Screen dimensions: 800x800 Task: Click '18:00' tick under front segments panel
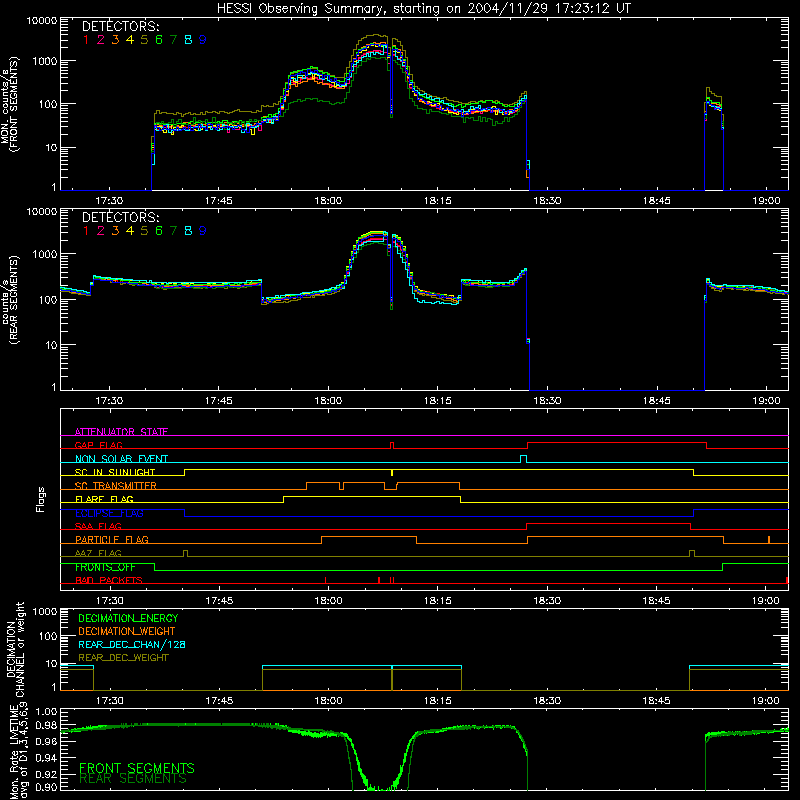coord(328,201)
